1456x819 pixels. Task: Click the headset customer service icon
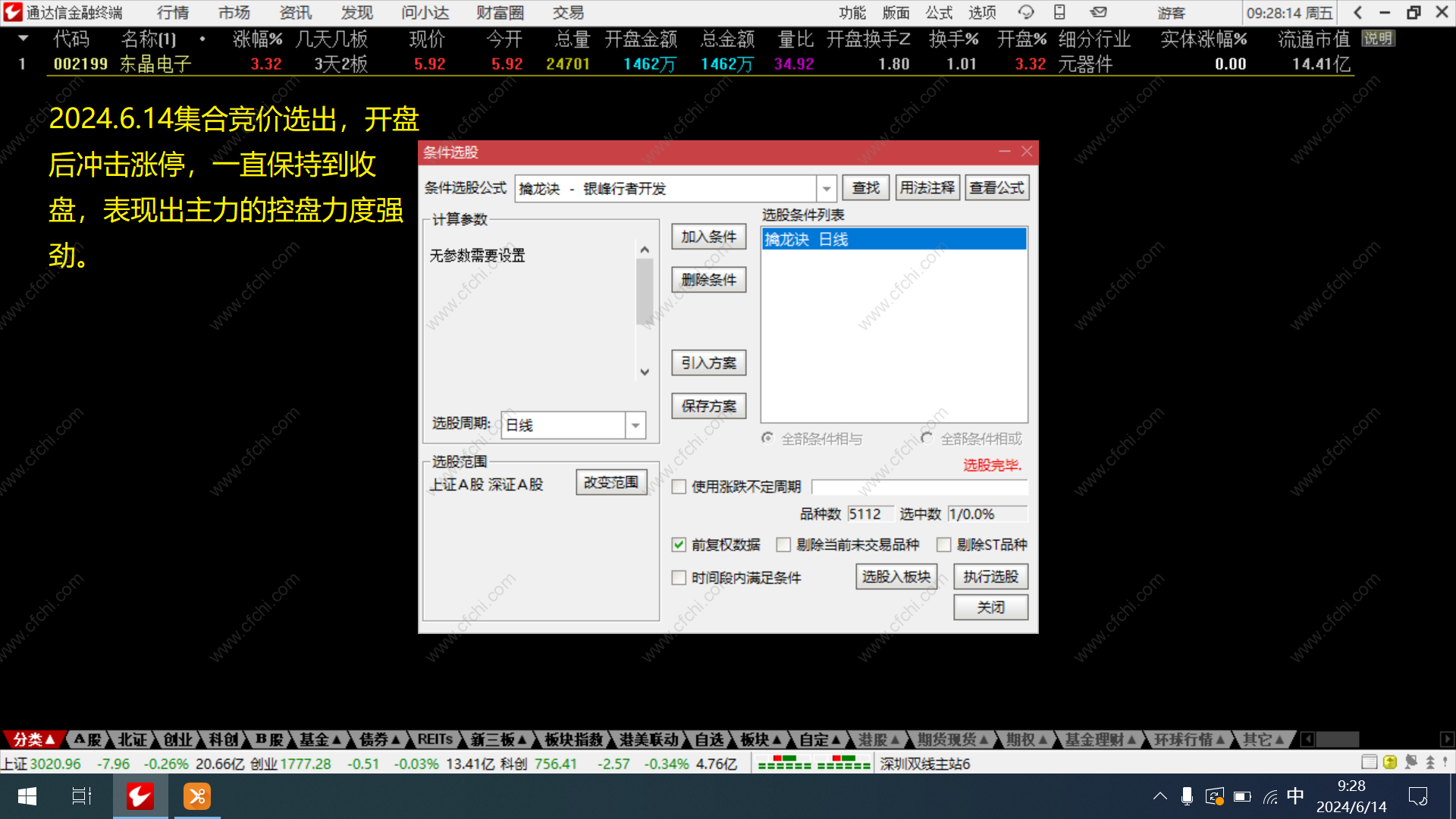pyautogui.click(x=1025, y=12)
